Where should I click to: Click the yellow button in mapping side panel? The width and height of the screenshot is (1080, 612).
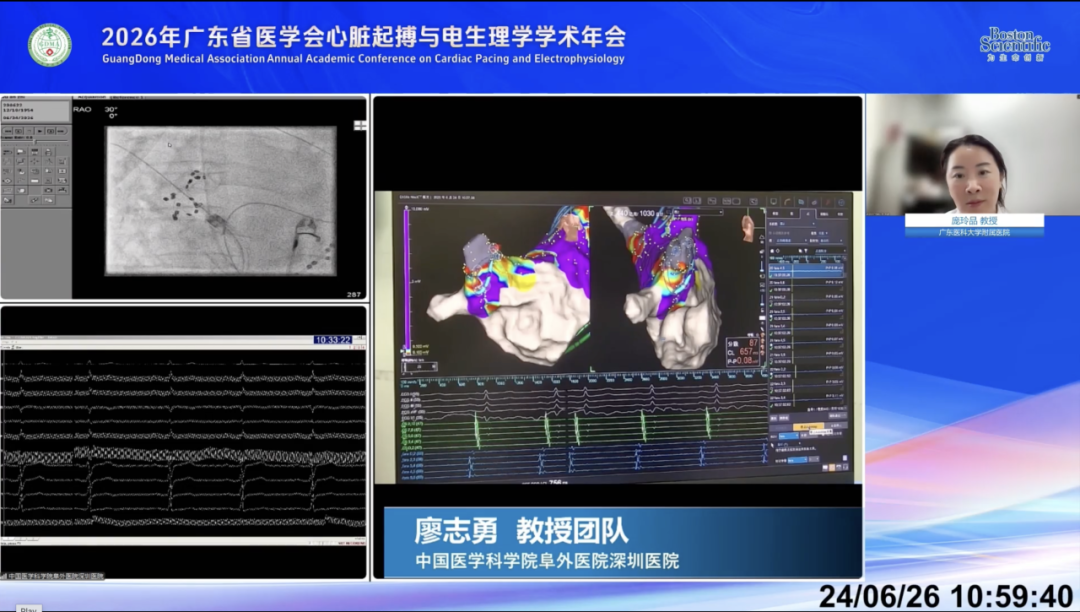click(x=809, y=427)
